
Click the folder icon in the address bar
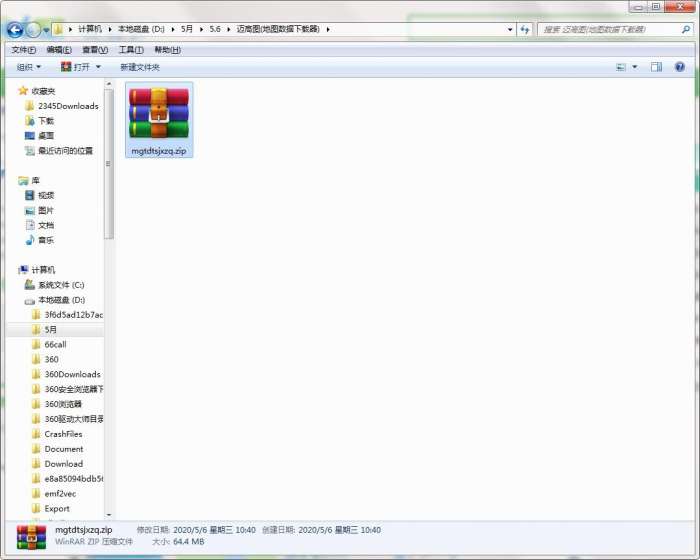tap(58, 29)
